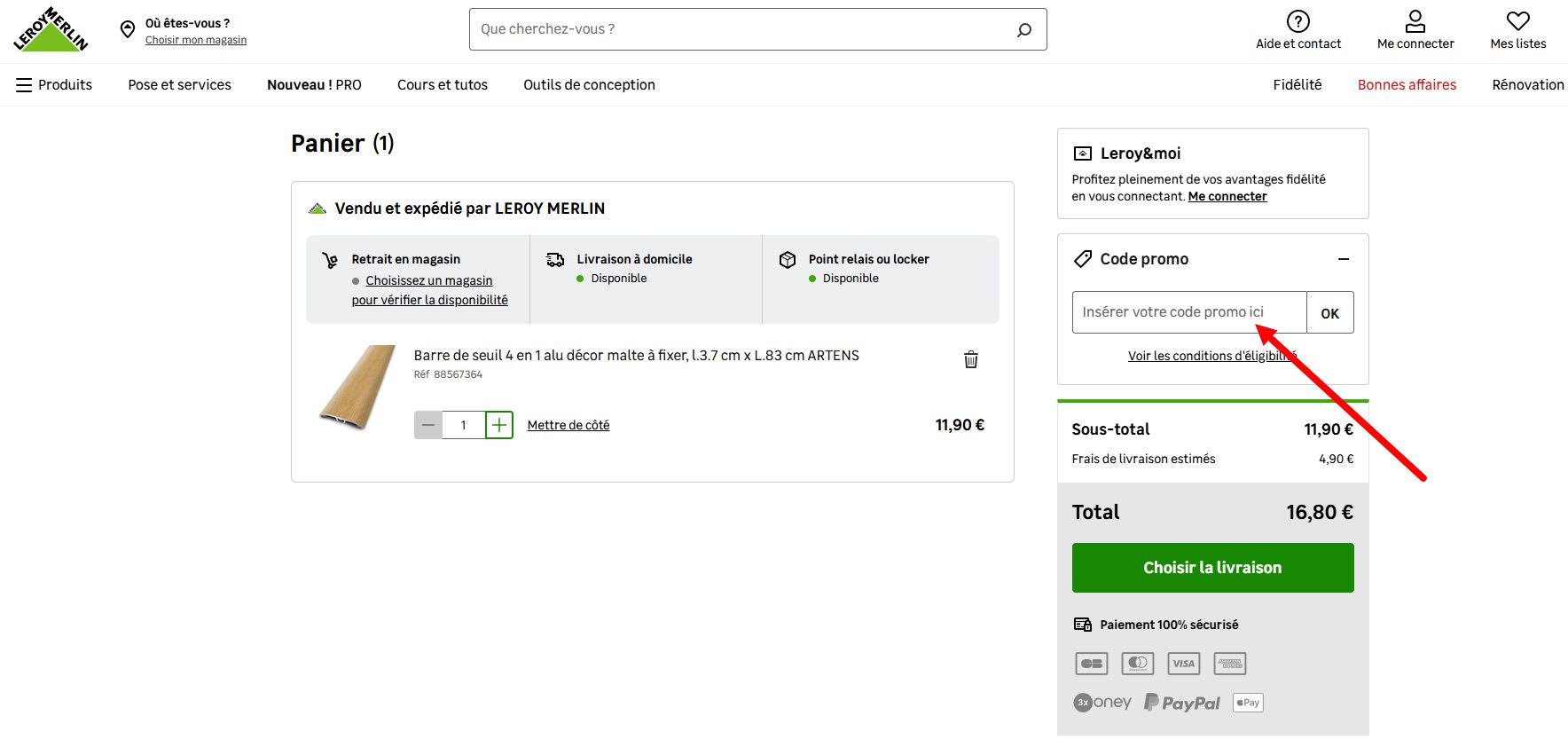Open Fidélité menu item
This screenshot has height=755, width=1568.
[x=1298, y=85]
